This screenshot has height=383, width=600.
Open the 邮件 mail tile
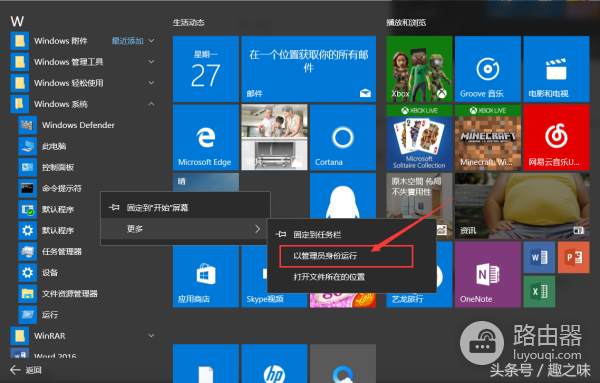(x=309, y=69)
